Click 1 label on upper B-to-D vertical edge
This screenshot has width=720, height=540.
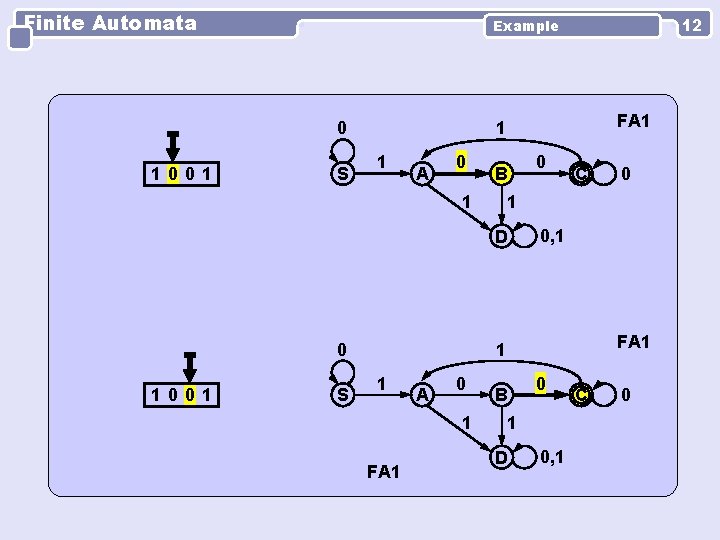point(512,202)
